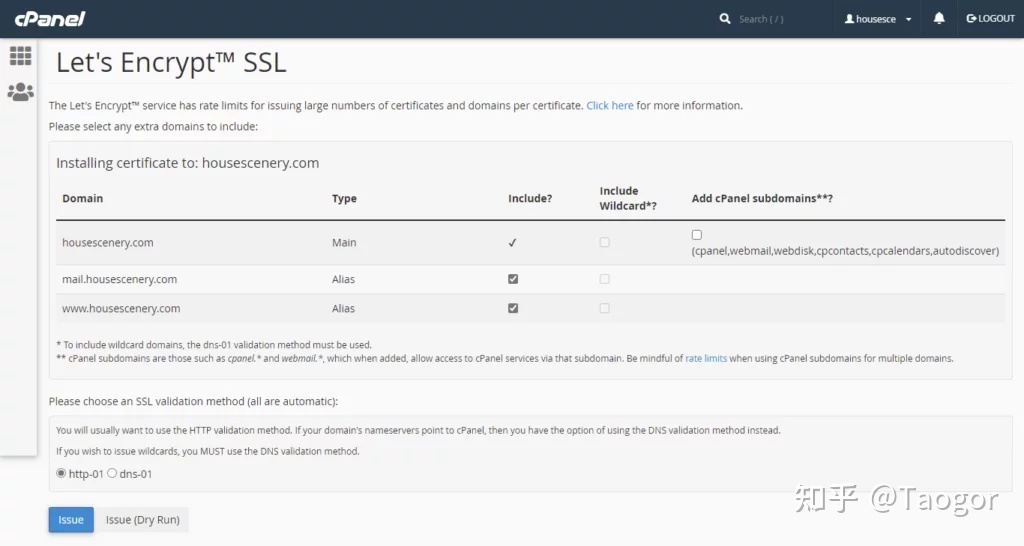The height and width of the screenshot is (546, 1024).
Task: Click the 'Include?' column header
Action: click(530, 198)
